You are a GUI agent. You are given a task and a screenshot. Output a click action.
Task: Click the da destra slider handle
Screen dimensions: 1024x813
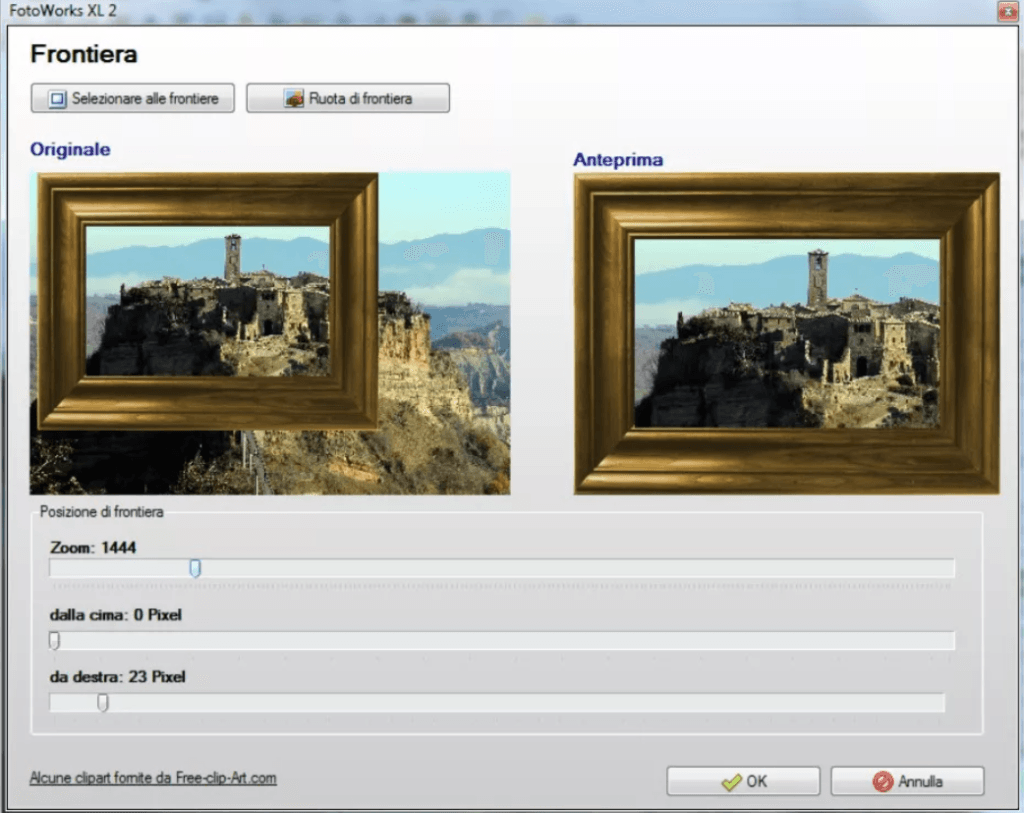102,702
